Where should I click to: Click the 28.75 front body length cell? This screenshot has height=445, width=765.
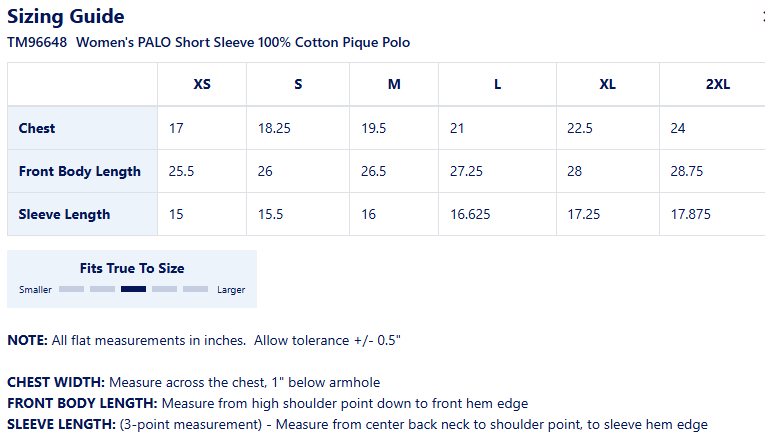click(686, 171)
